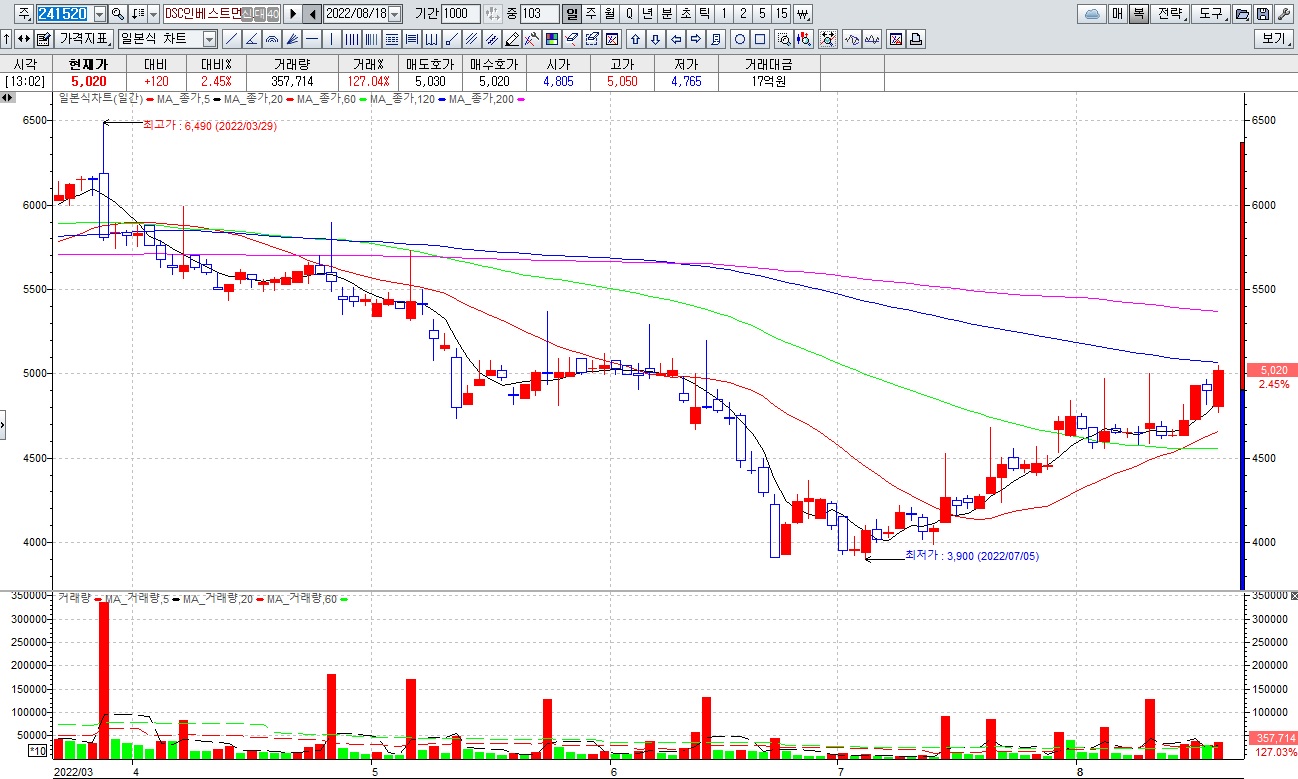Image resolution: width=1298 pixels, height=779 pixels.
Task: Click the save diskette icon
Action: 1263,14
